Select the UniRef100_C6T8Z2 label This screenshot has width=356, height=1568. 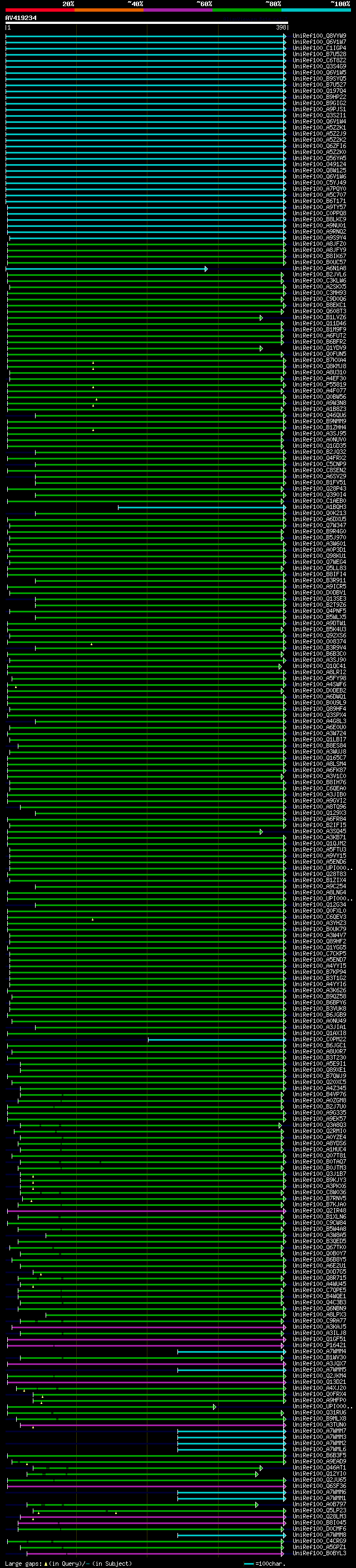tap(319, 60)
